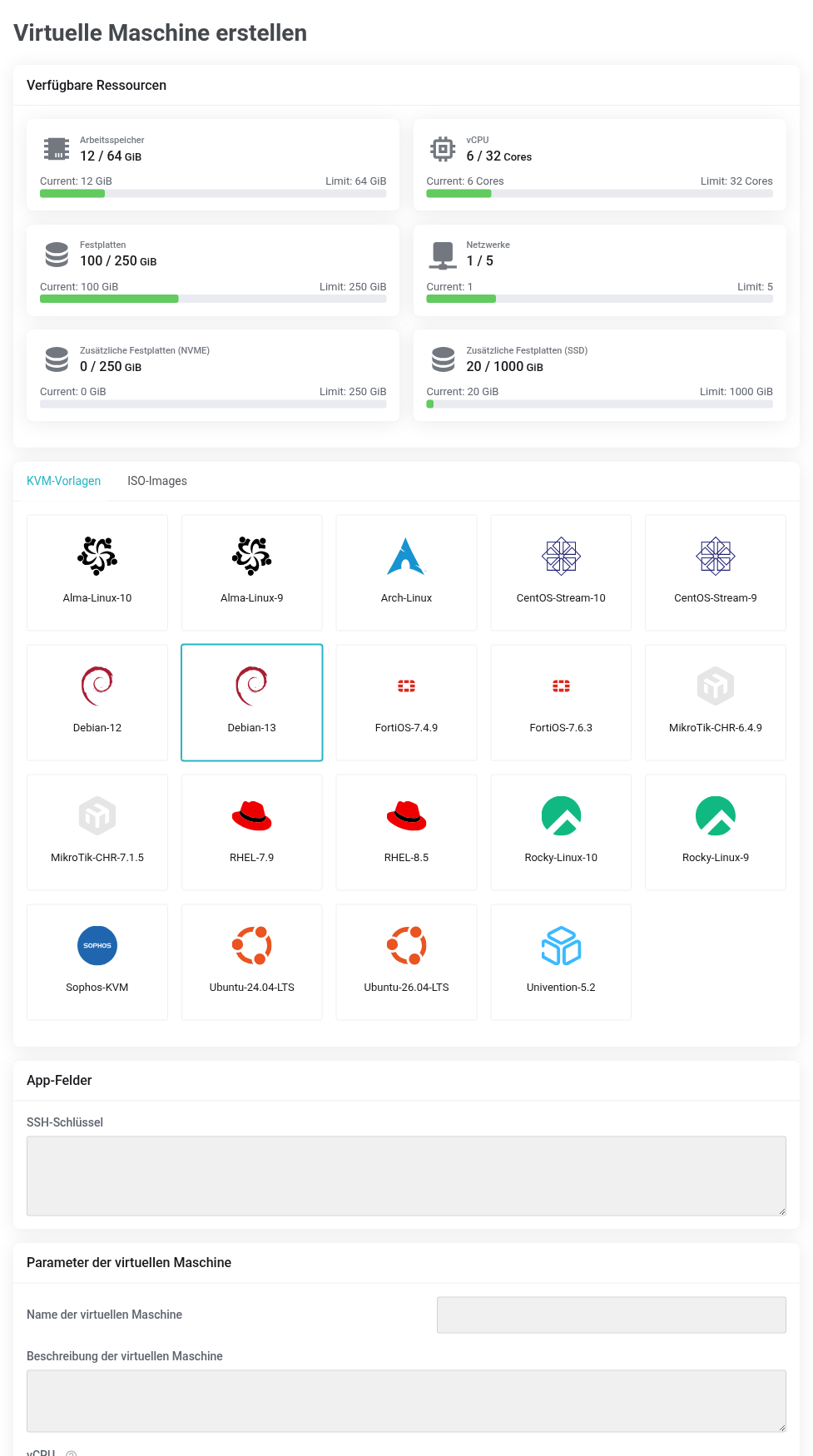Select the Ubuntu-26.04-LTS template icon

[x=406, y=945]
